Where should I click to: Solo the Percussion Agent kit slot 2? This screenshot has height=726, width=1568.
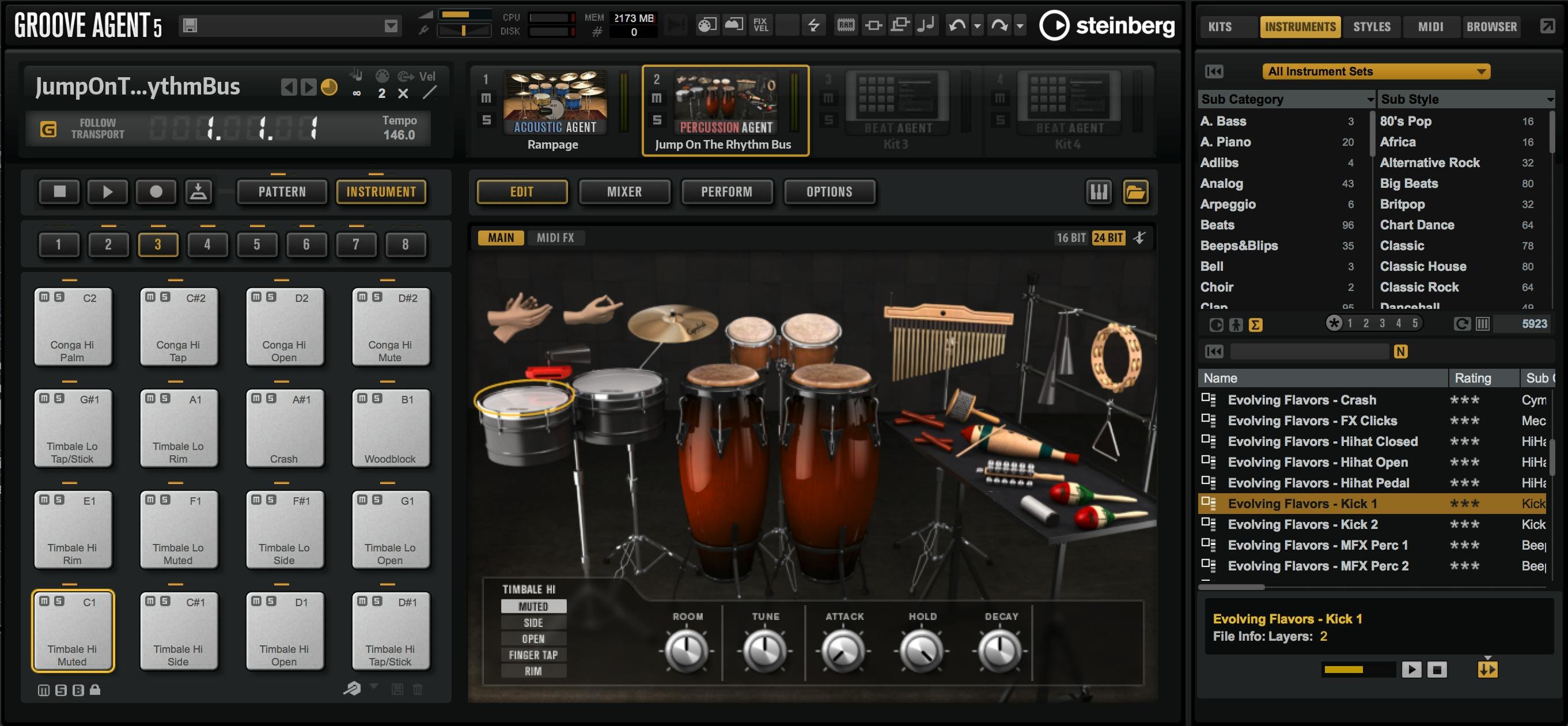[x=657, y=120]
